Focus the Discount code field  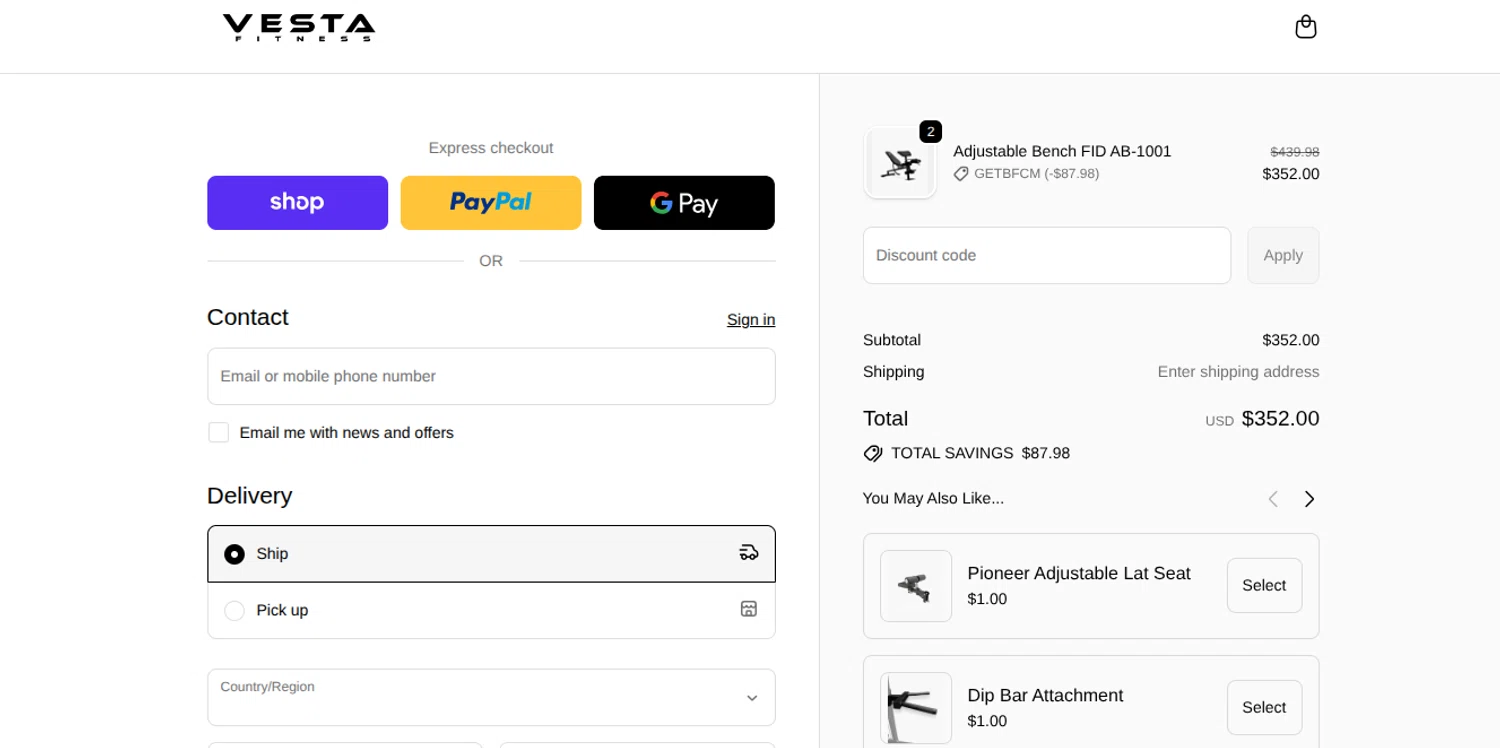[1047, 255]
